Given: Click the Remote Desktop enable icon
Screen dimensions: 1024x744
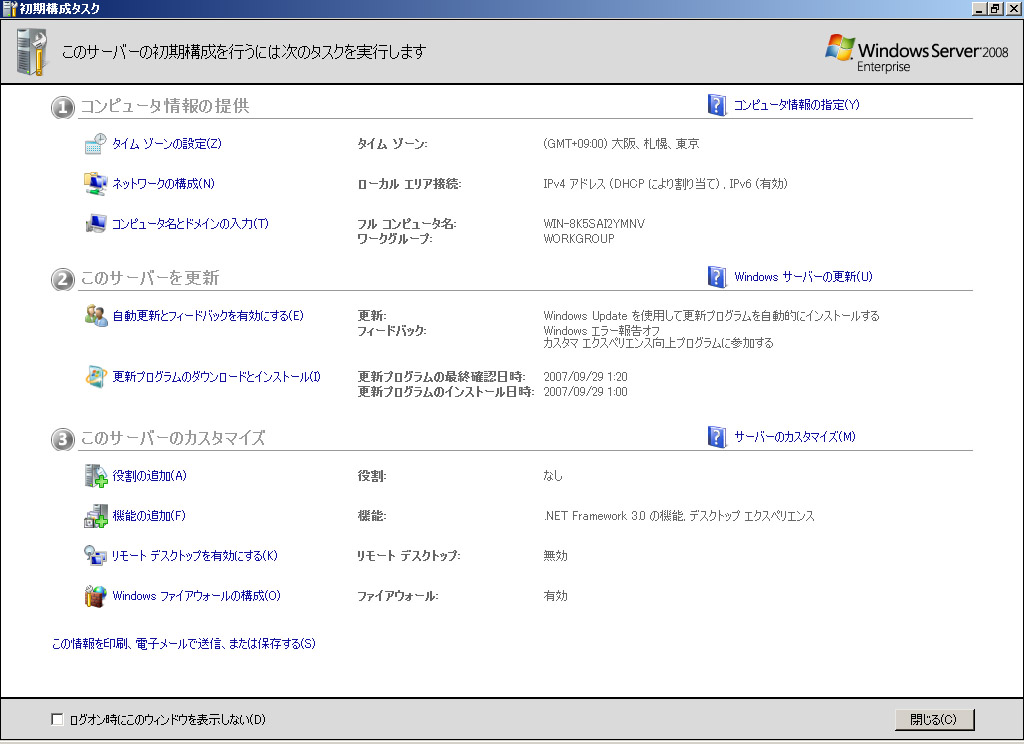Looking at the screenshot, I should click(95, 555).
